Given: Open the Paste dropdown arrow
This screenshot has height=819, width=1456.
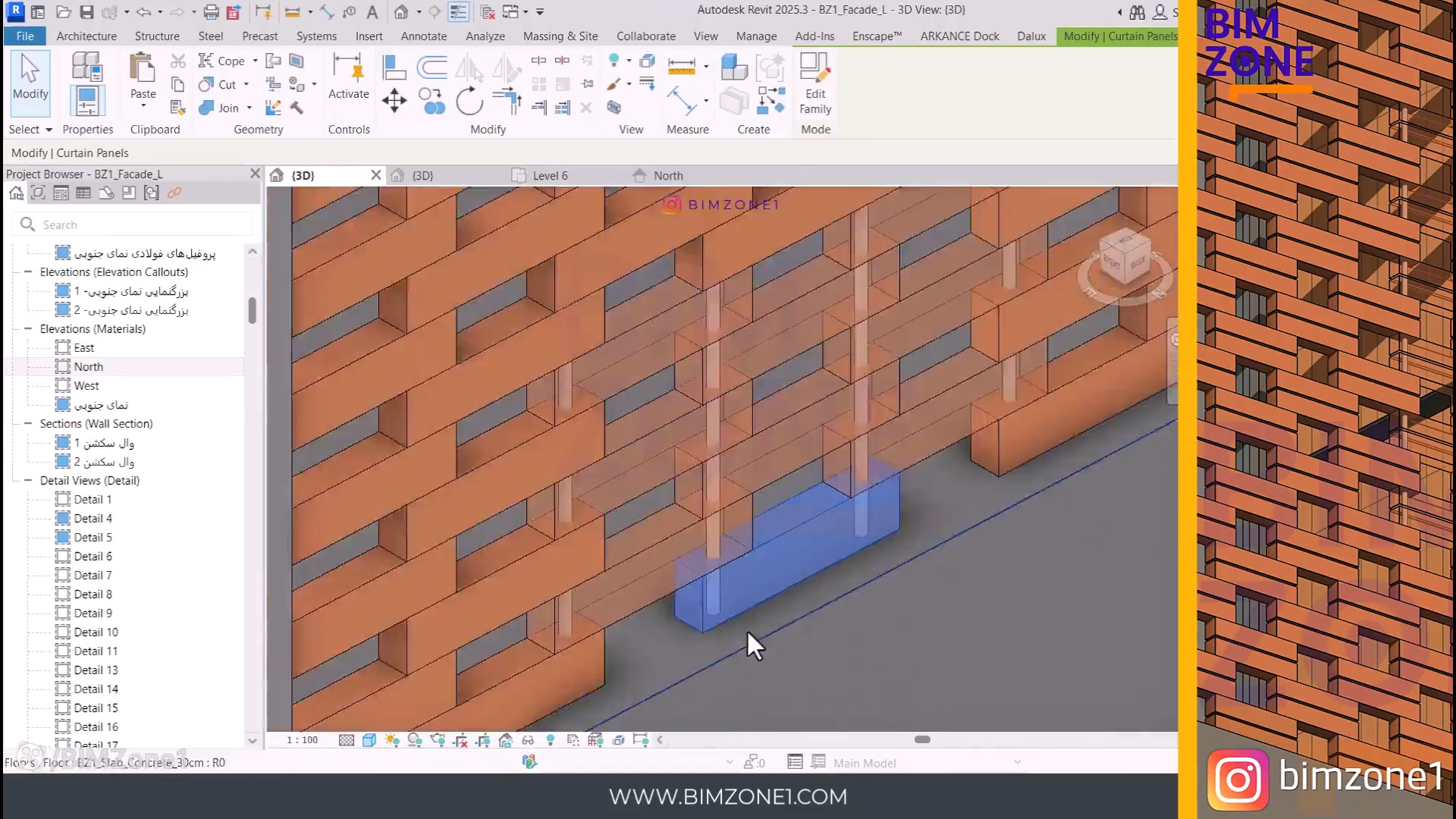Looking at the screenshot, I should click(143, 106).
